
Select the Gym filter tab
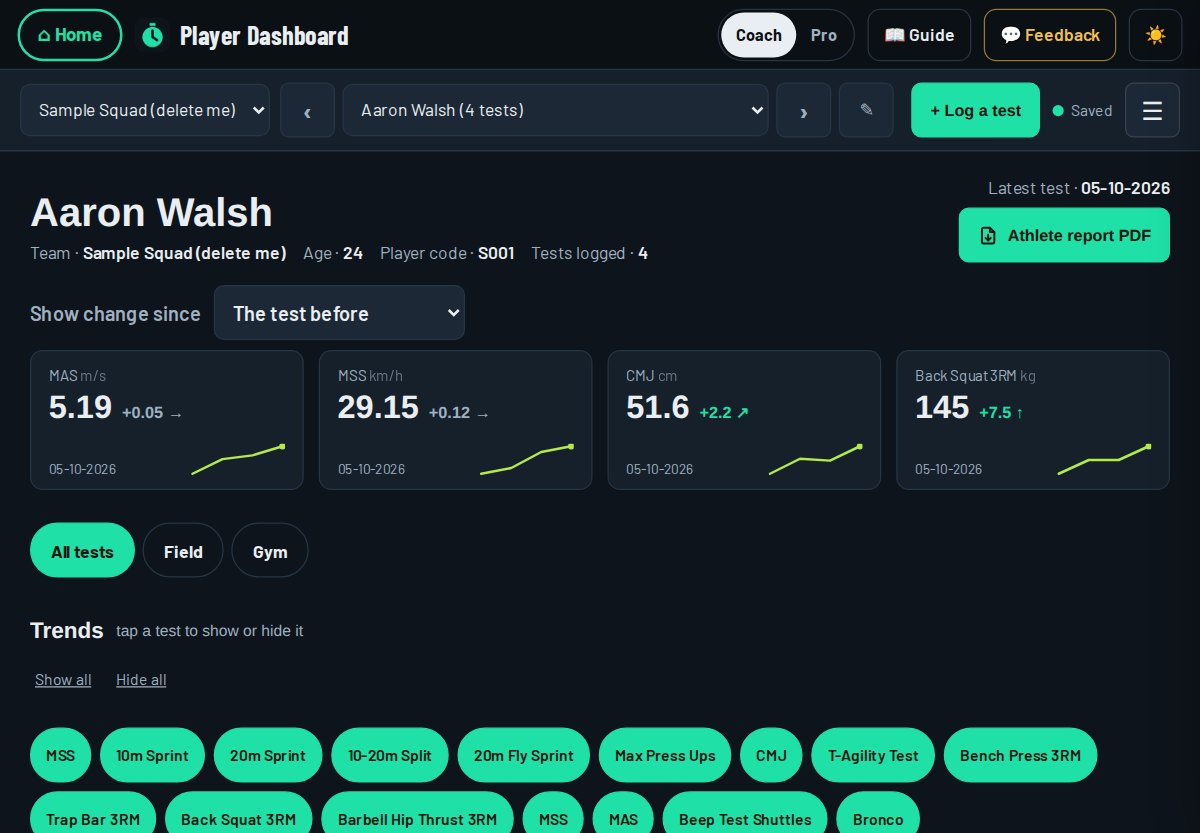click(270, 551)
